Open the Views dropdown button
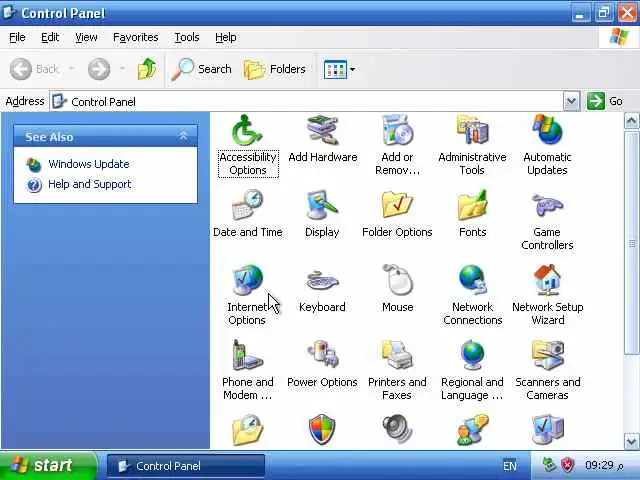This screenshot has width=640, height=480. tap(339, 69)
